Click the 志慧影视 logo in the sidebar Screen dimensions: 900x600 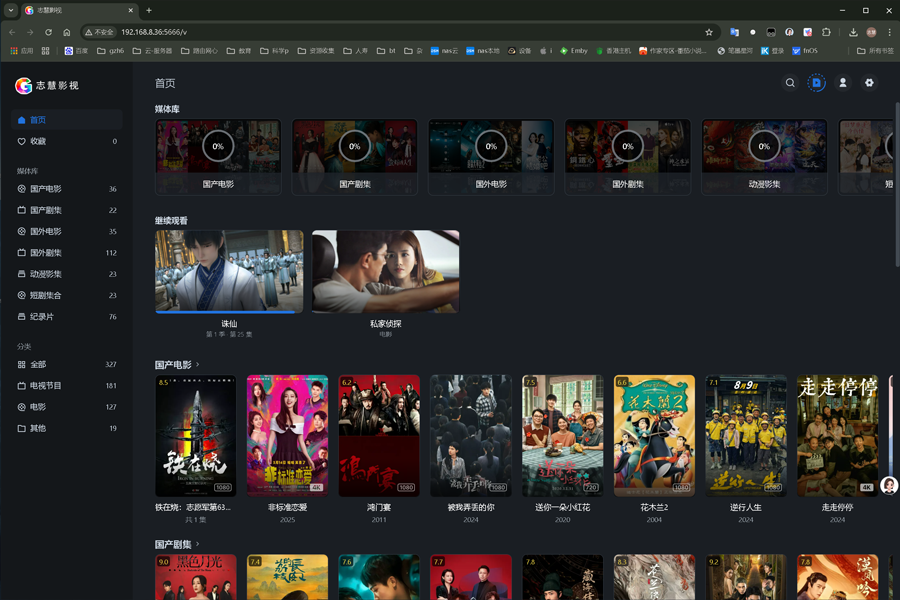[x=47, y=86]
